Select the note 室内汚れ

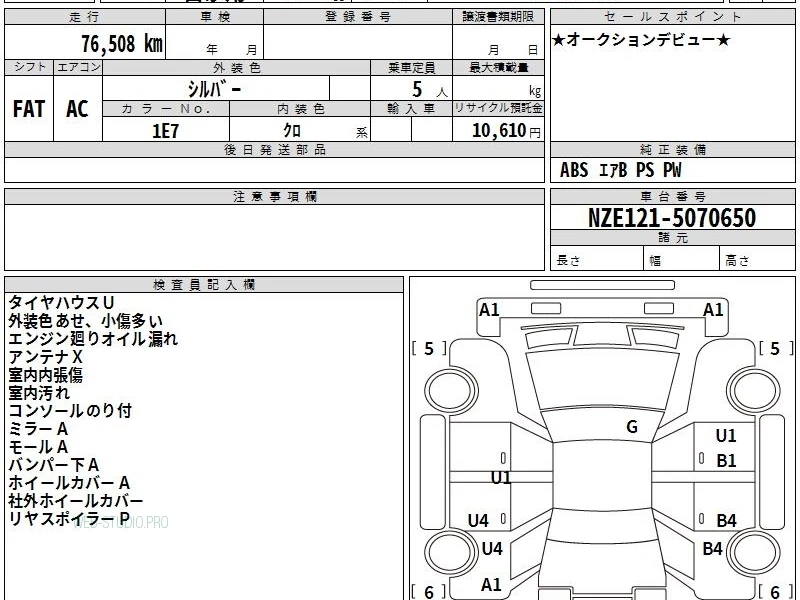click(x=39, y=393)
